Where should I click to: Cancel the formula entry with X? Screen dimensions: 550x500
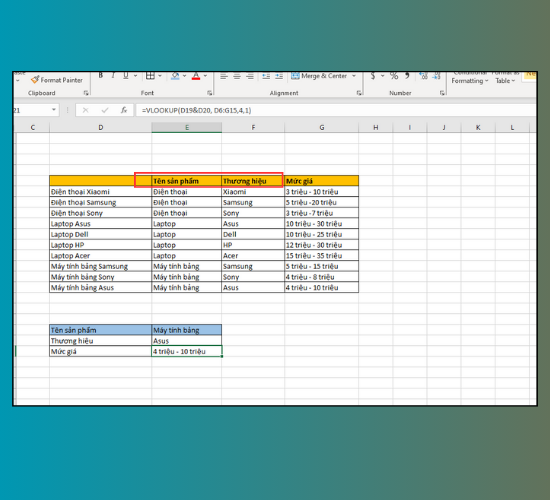[85, 110]
